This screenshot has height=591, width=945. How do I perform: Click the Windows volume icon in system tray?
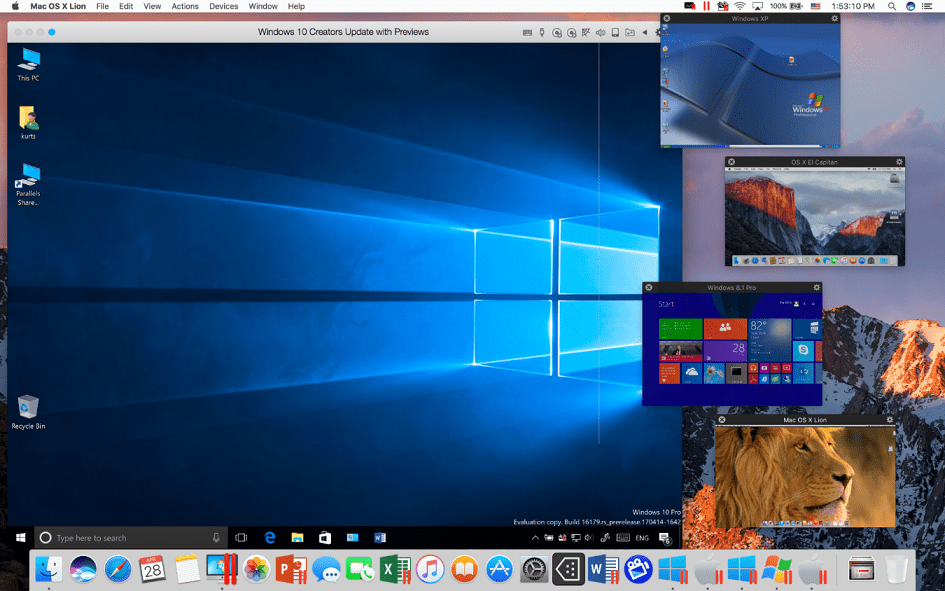coord(589,537)
